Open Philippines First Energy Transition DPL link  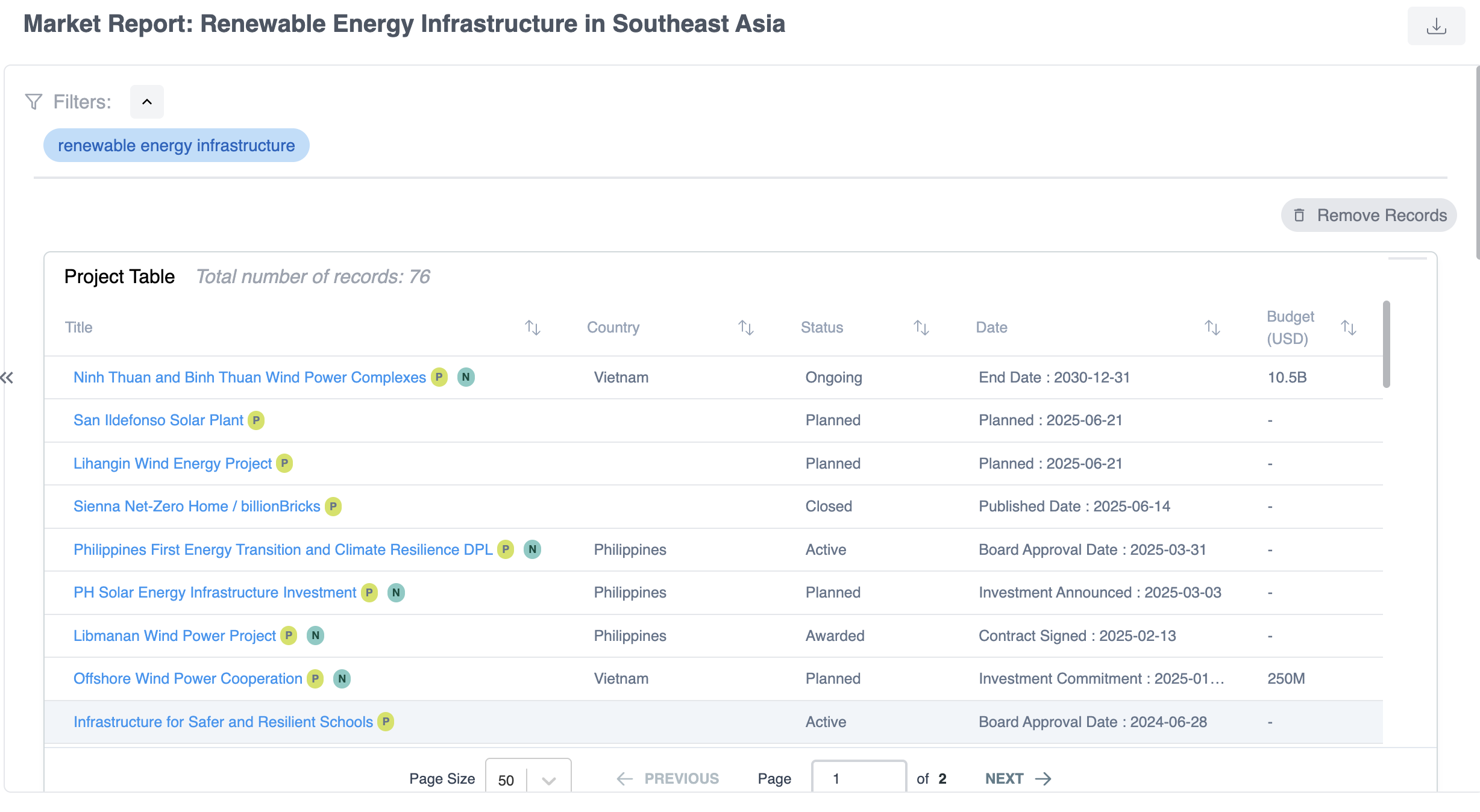click(x=283, y=549)
